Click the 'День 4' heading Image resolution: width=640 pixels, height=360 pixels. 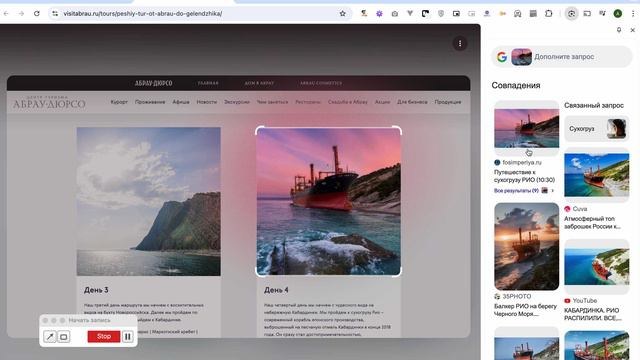[276, 290]
